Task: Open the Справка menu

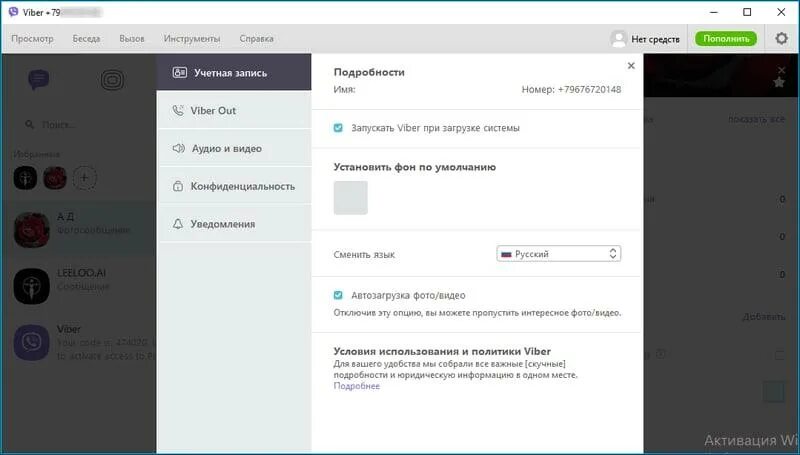Action: [x=256, y=38]
